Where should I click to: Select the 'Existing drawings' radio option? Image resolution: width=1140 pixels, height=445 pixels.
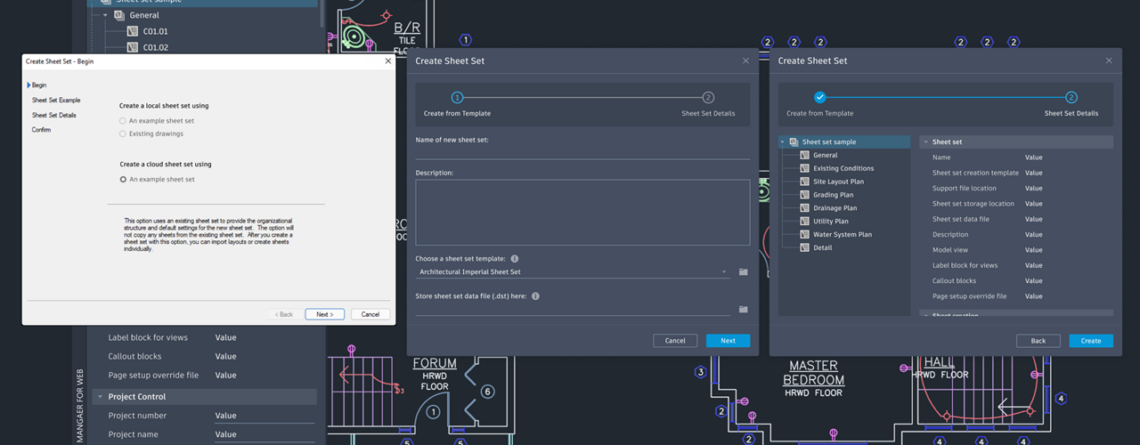click(123, 133)
